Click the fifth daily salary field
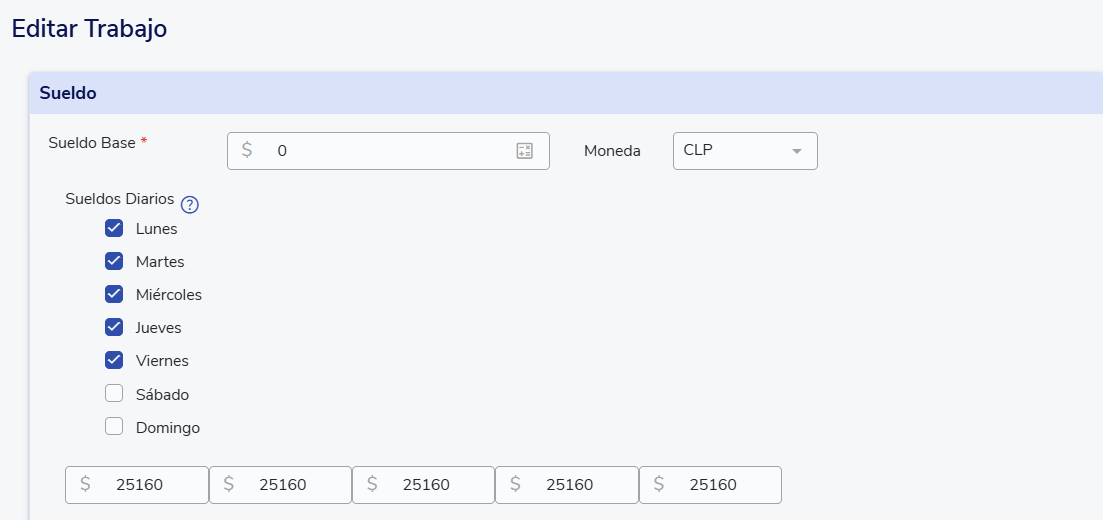Viewport: 1103px width, 520px height. (711, 485)
